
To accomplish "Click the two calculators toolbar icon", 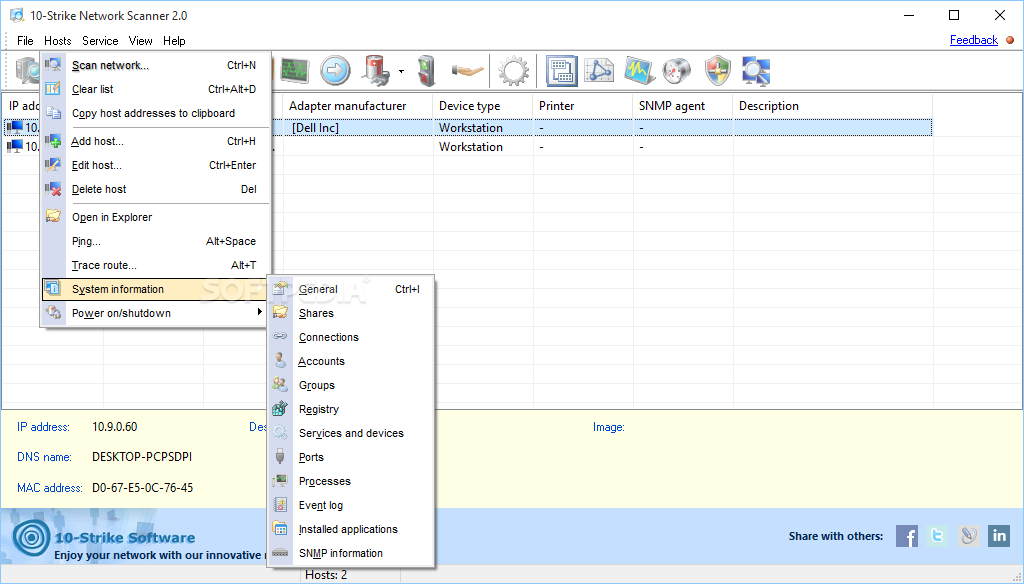I will [x=561, y=71].
